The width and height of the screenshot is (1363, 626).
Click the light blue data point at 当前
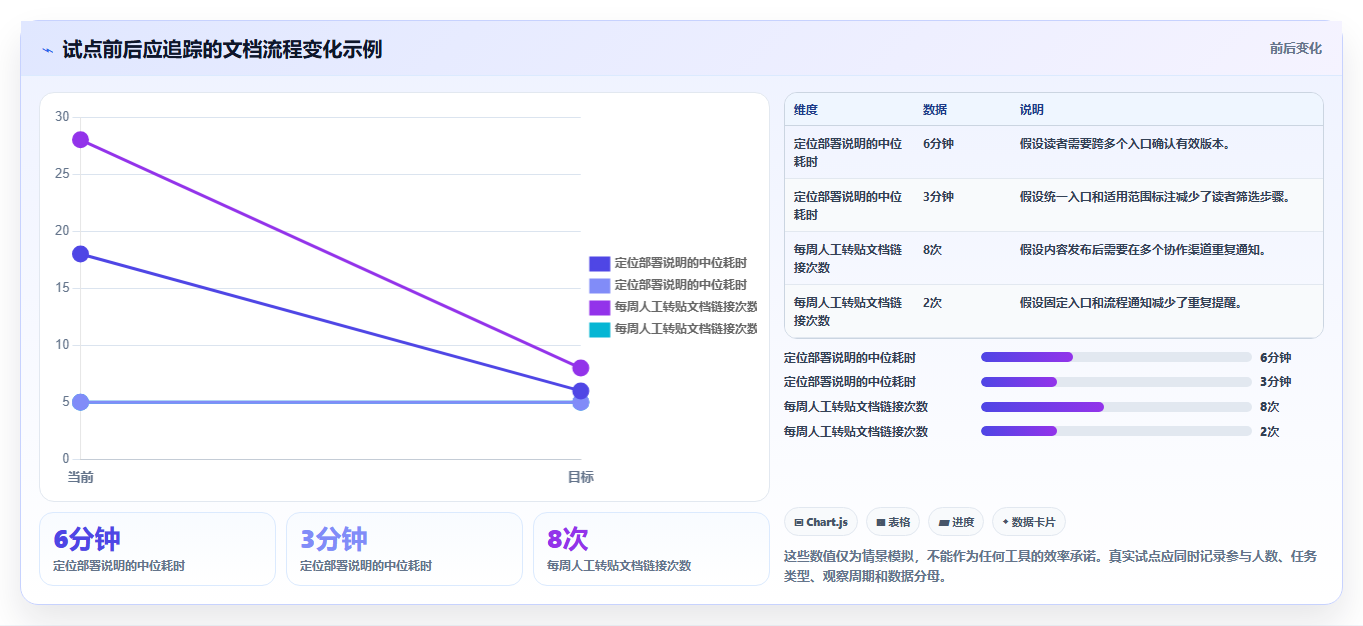(x=81, y=402)
